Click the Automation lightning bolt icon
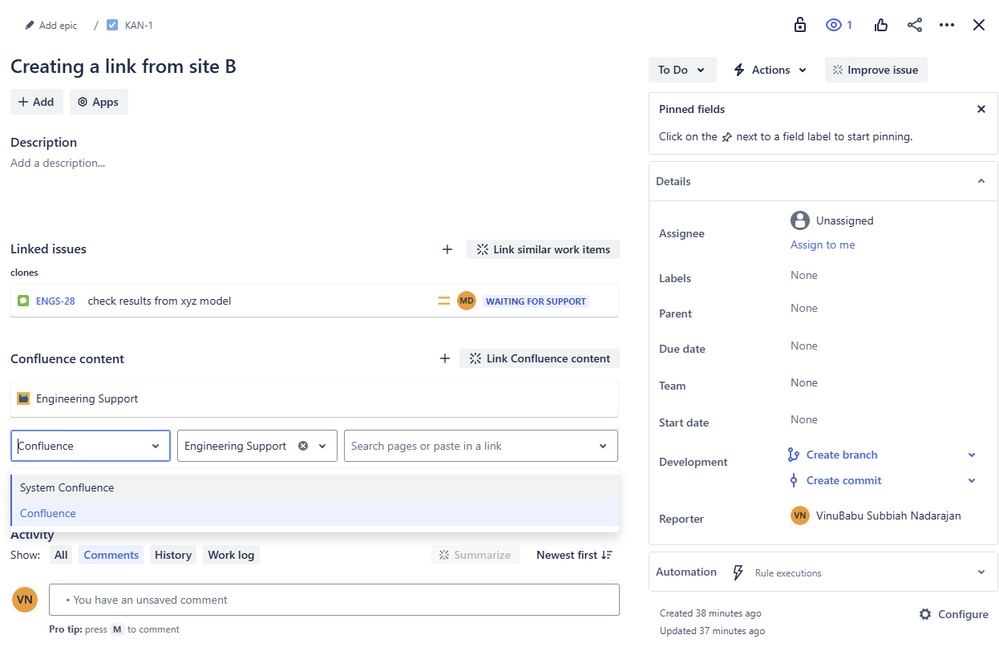Image resolution: width=999 pixels, height=667 pixels. [x=738, y=572]
